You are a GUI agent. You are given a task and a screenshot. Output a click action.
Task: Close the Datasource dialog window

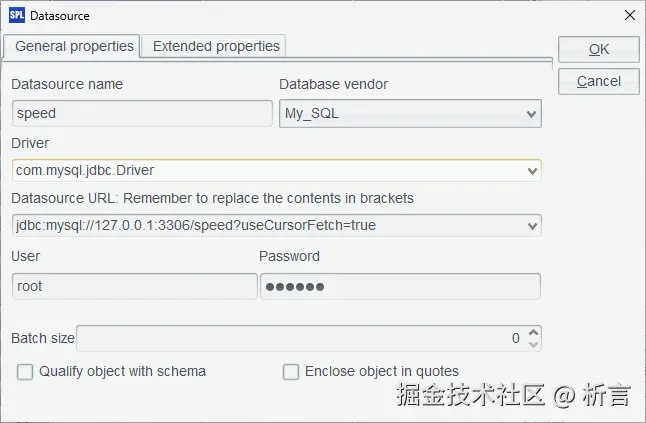tap(628, 15)
